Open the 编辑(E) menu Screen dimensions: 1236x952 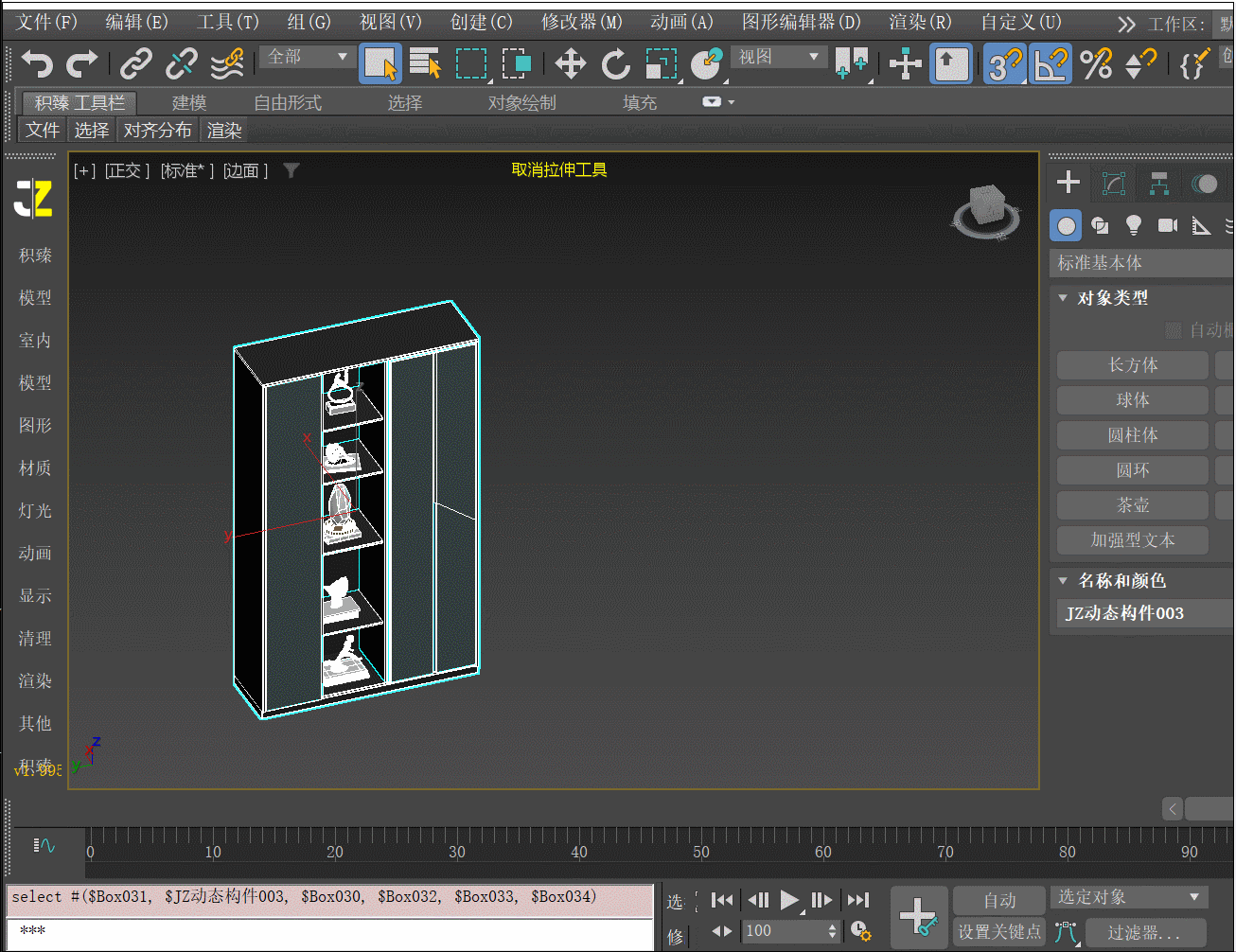(136, 22)
